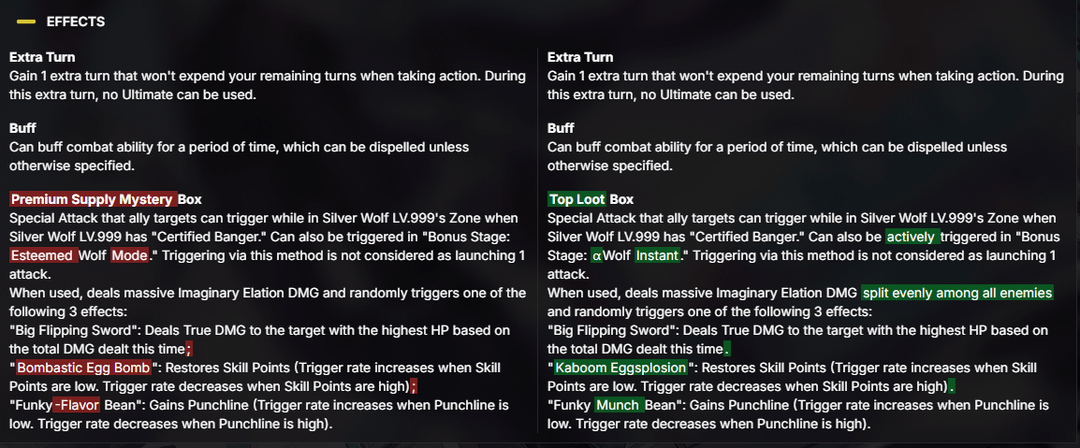Viewport: 1080px width, 448px height.
Task: Select the 'split evenly among all enemies' highlight
Action: pyautogui.click(x=958, y=292)
